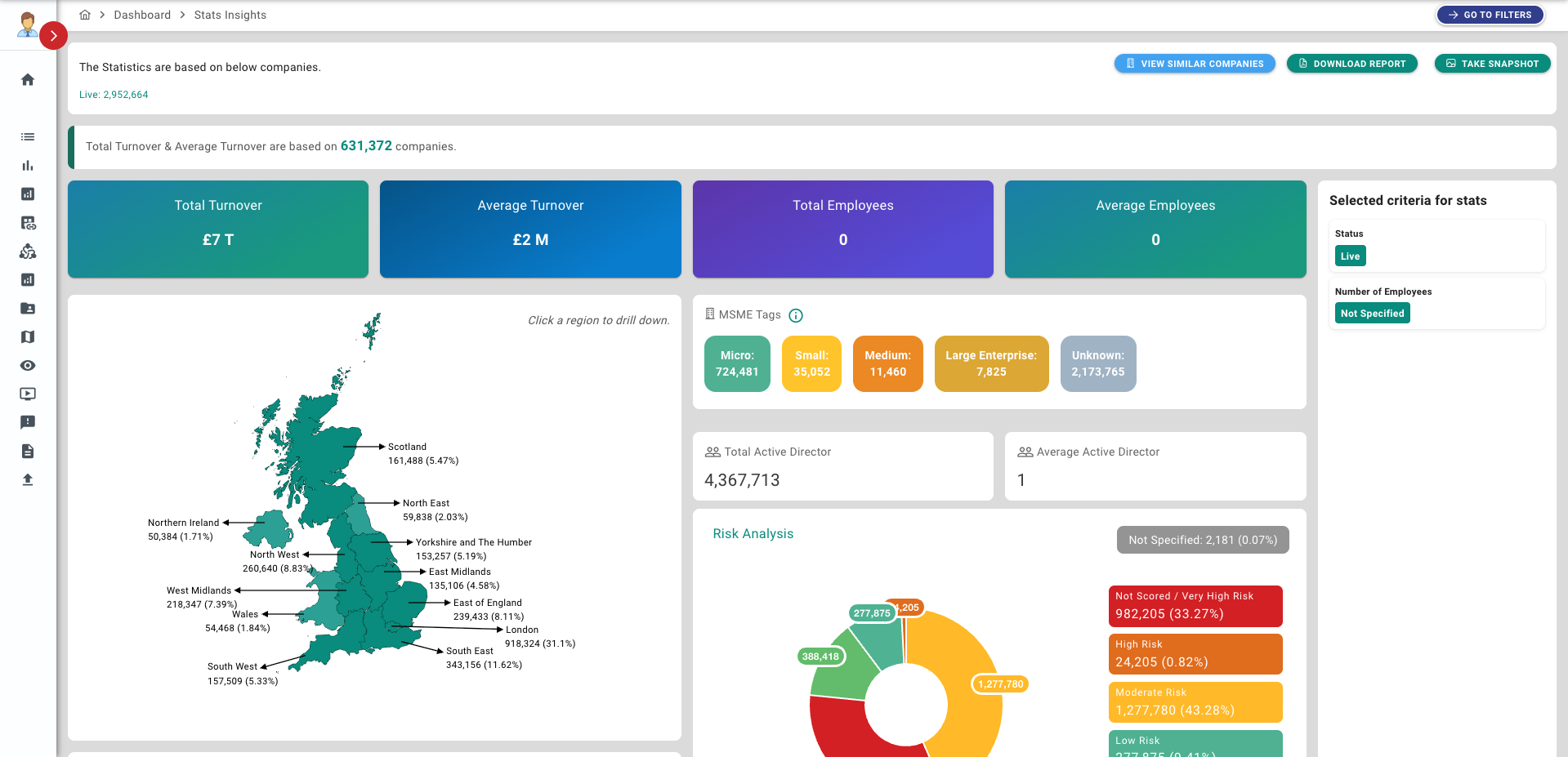This screenshot has height=757, width=1568.
Task: Click the Average Employees card
Action: tap(1155, 229)
